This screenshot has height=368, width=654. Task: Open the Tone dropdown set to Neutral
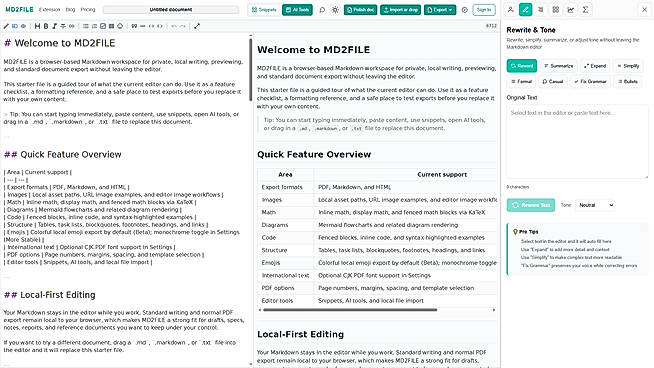click(x=596, y=205)
